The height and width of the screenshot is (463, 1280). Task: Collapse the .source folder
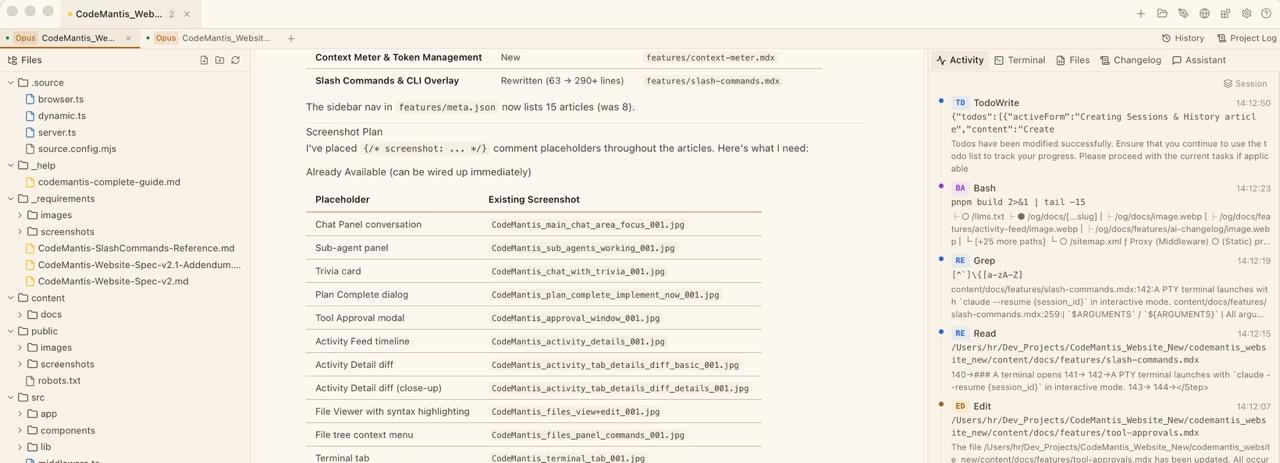tap(10, 83)
